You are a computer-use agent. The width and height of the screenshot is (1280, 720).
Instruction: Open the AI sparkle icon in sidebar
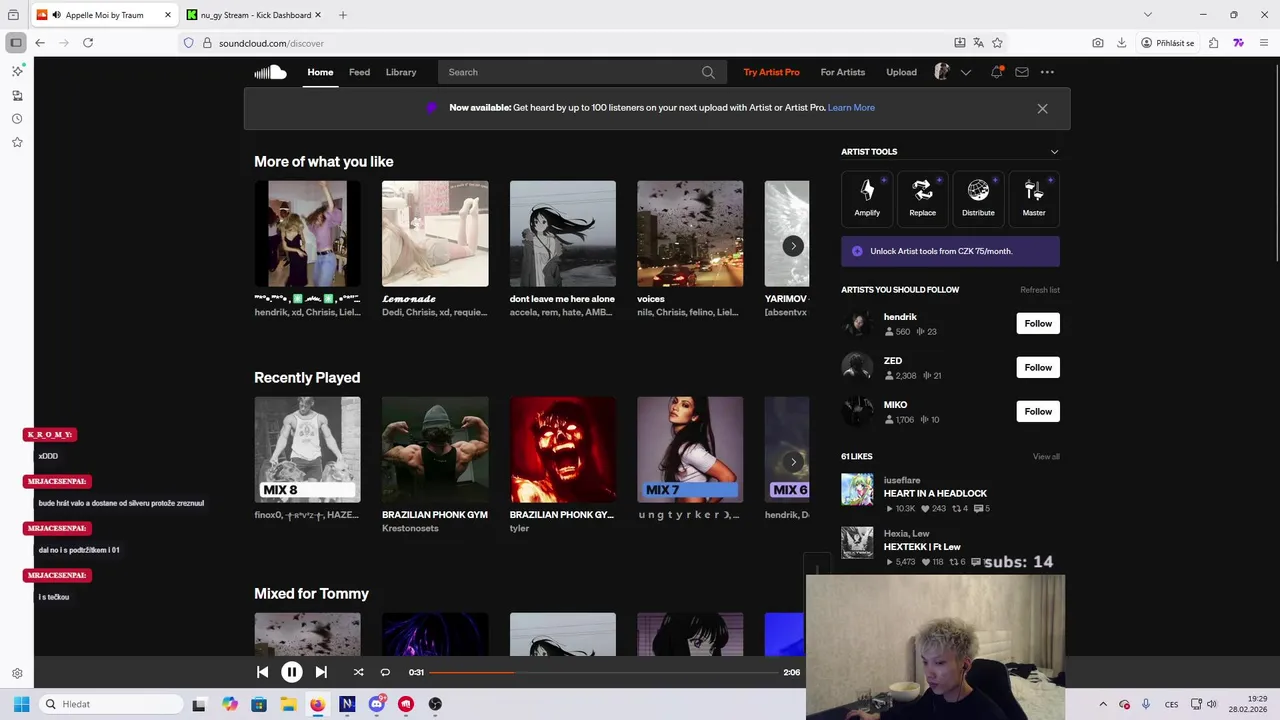point(17,71)
